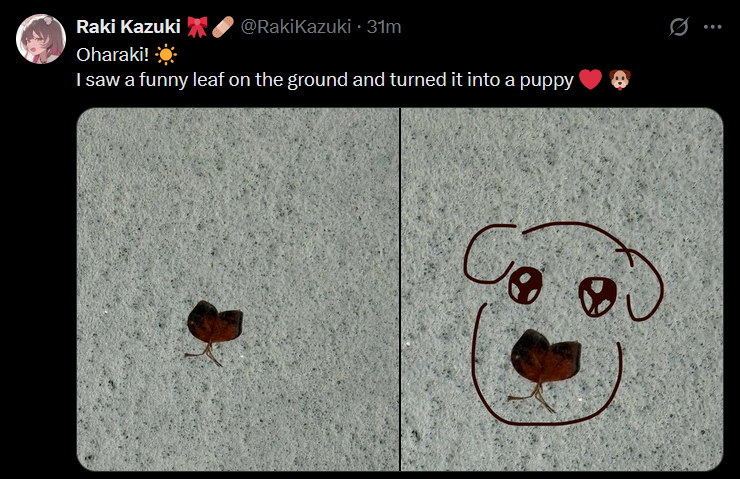Click the bandage emoji beside name
Viewport: 740px width, 479px height.
(222, 27)
